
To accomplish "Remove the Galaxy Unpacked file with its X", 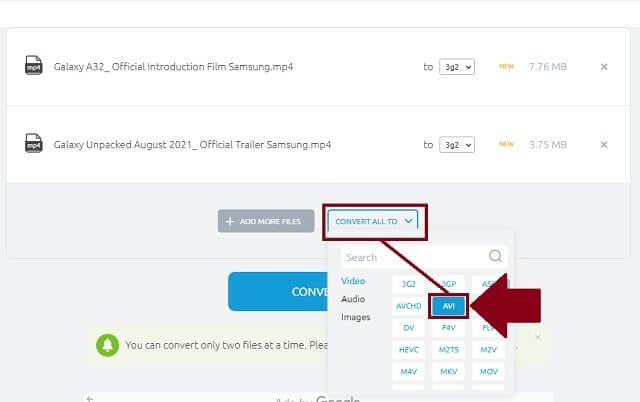I will 604,144.
